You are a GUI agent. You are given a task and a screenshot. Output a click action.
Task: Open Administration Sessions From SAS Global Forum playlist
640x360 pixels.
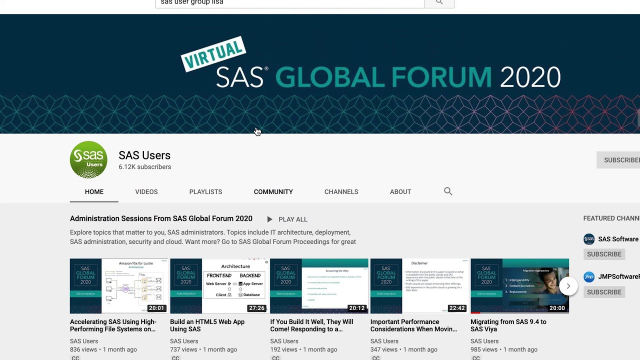161,218
